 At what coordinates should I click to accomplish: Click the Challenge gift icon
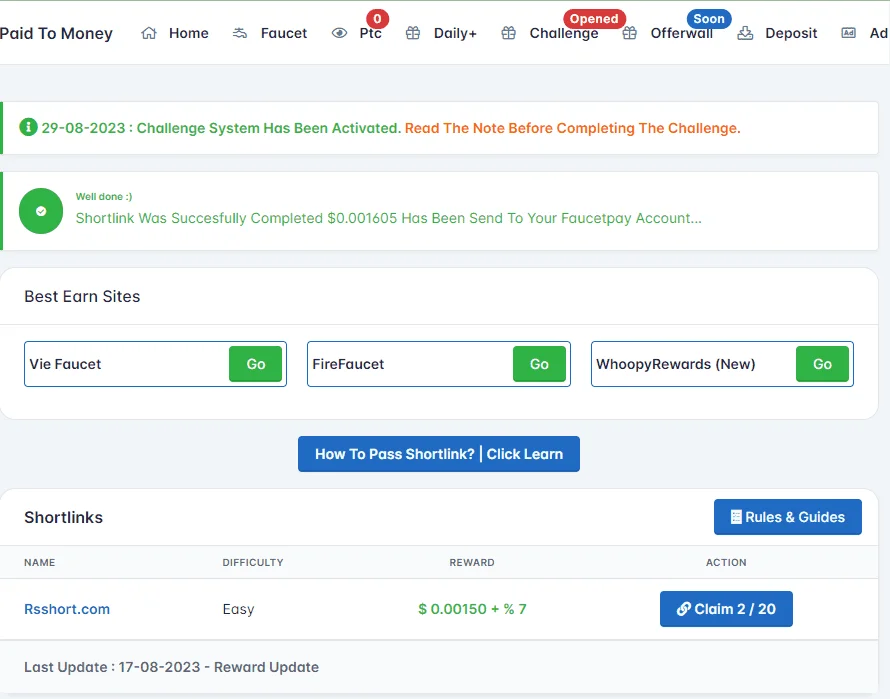509,33
